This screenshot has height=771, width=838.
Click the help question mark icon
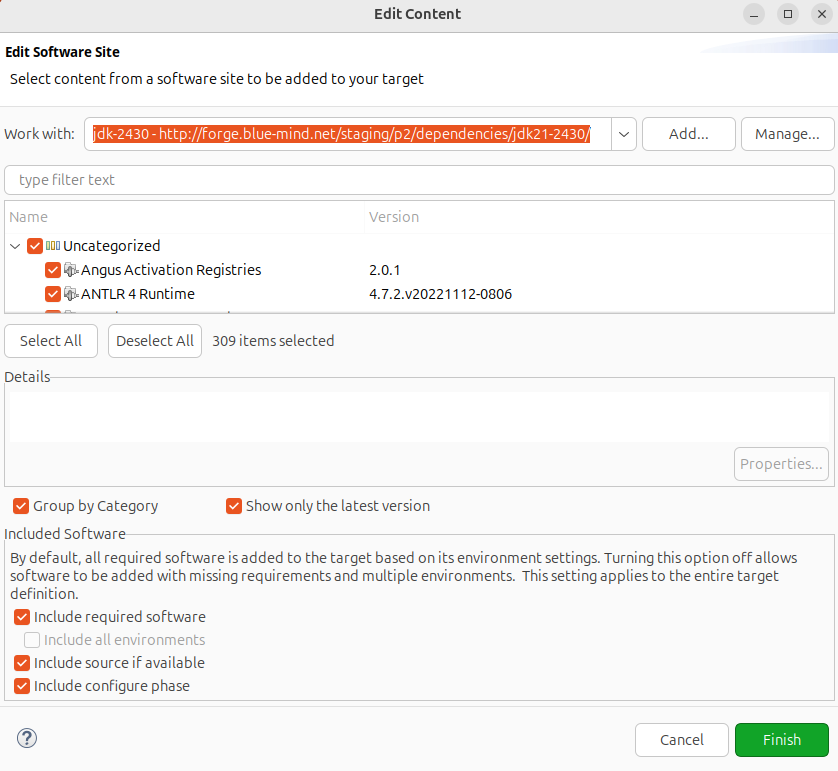tap(27, 739)
